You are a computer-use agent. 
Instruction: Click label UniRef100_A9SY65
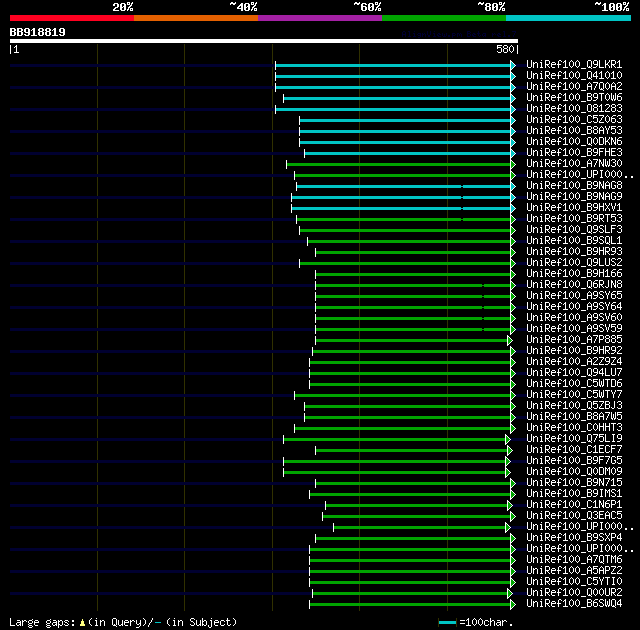click(x=574, y=296)
